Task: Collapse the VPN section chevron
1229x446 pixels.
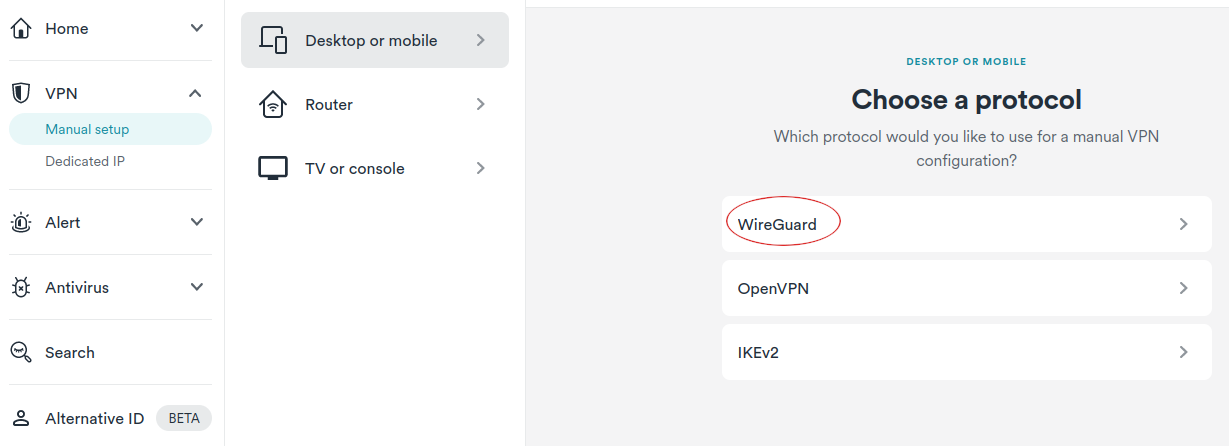Action: (196, 94)
